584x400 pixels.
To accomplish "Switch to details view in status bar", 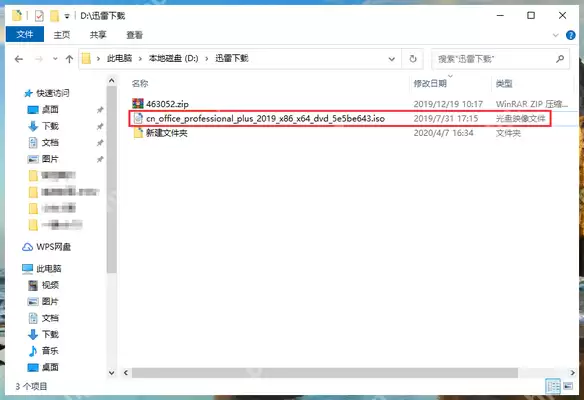I will (x=553, y=386).
